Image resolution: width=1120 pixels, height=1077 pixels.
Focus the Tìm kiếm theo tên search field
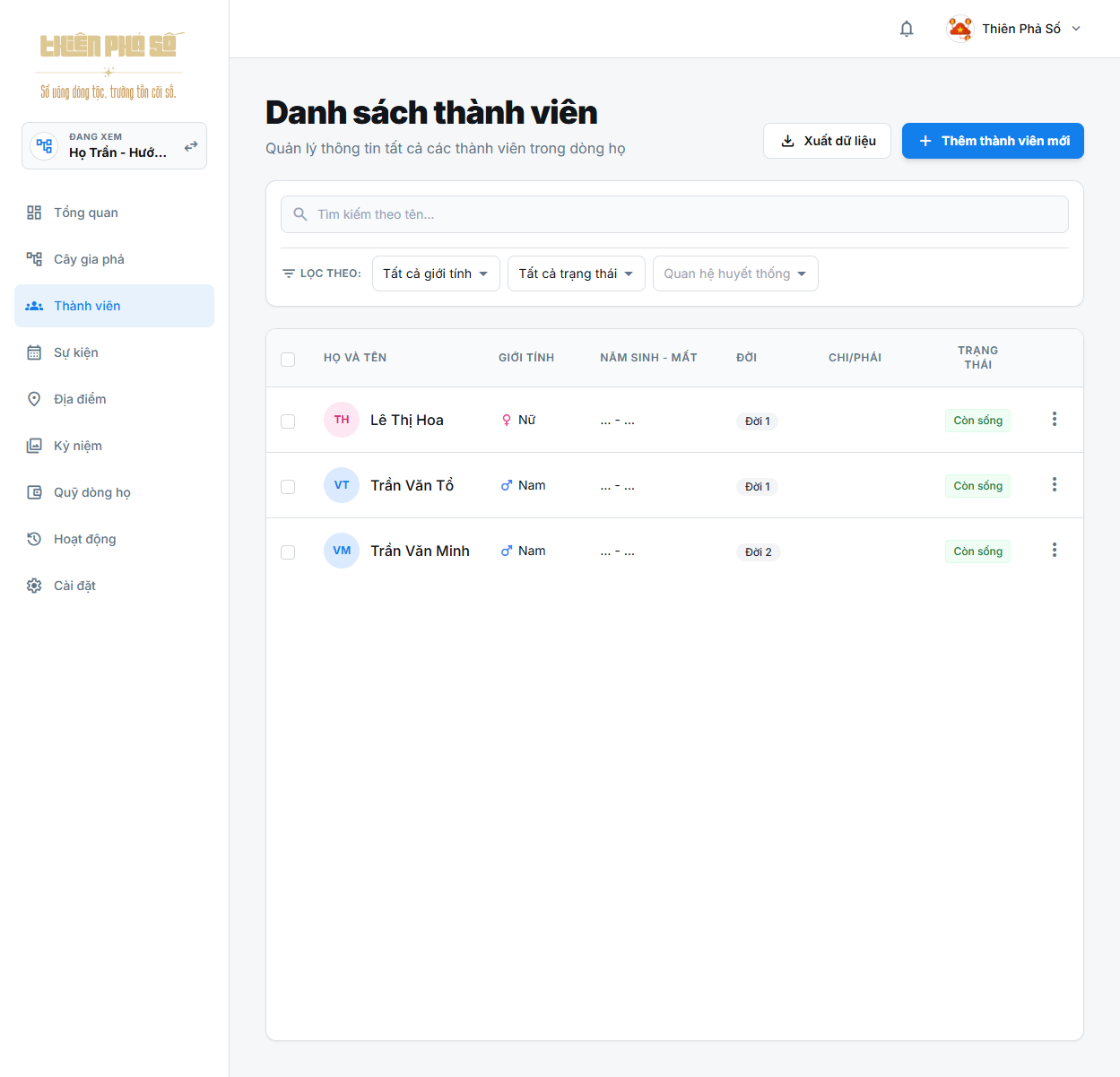[674, 214]
